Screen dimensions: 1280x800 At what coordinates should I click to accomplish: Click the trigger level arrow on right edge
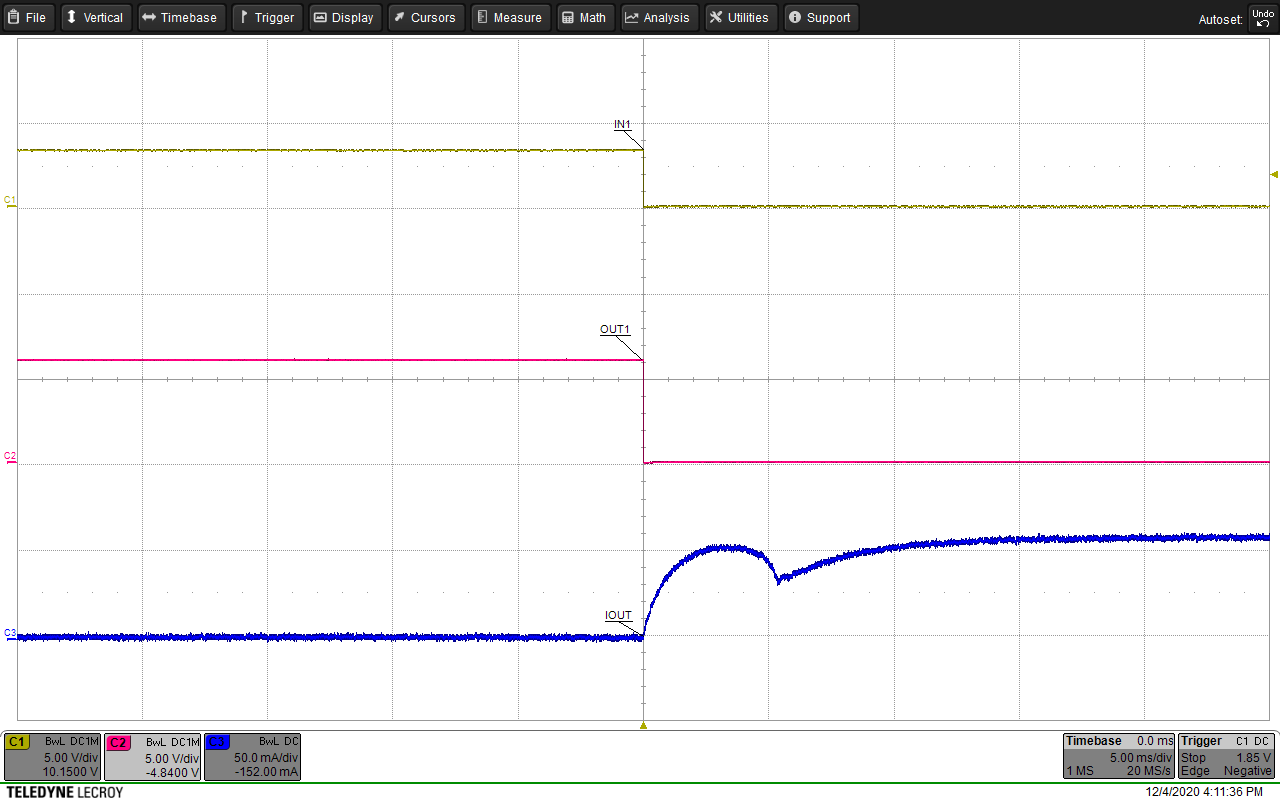pos(1273,174)
